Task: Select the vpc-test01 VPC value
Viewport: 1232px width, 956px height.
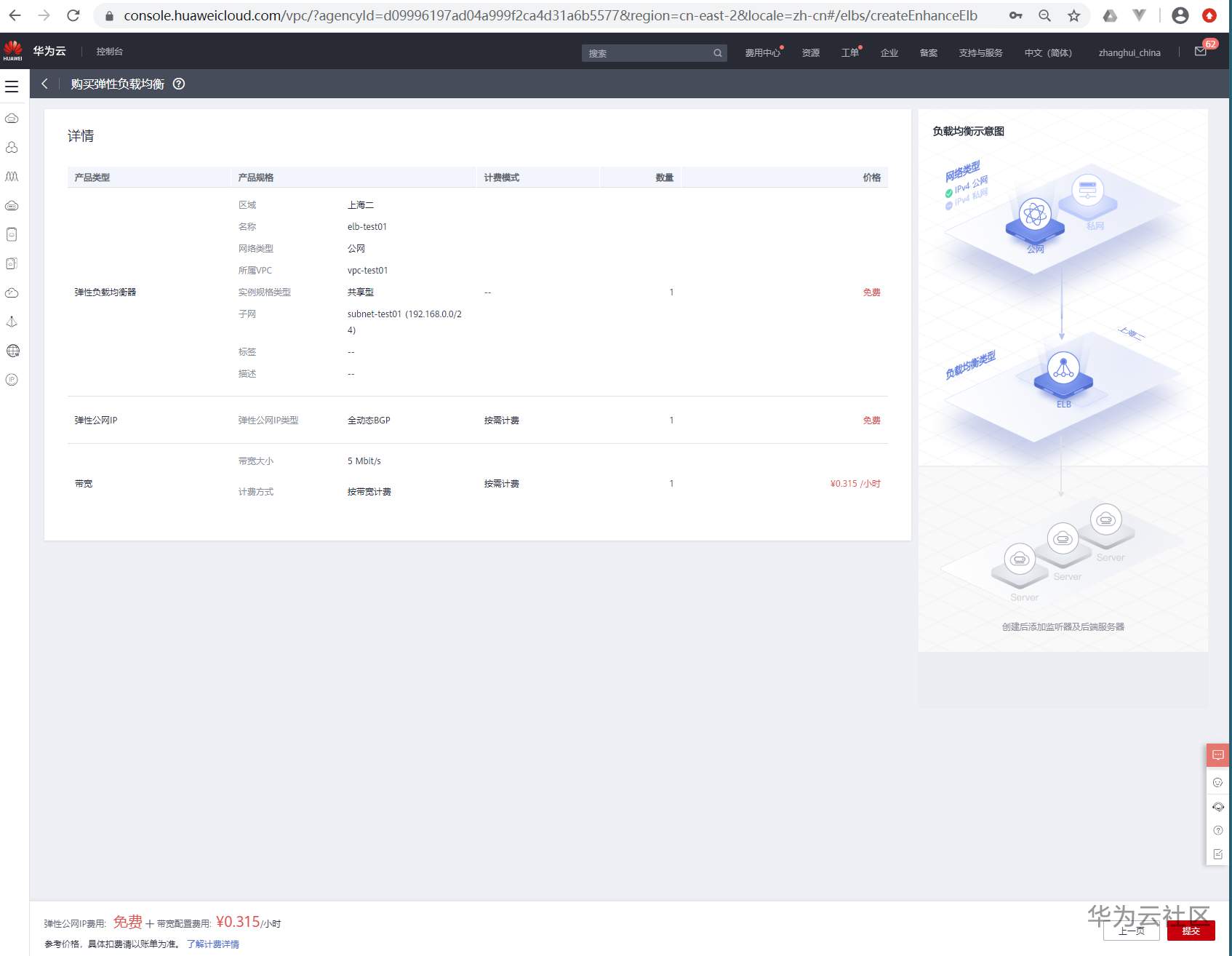Action: tap(368, 270)
